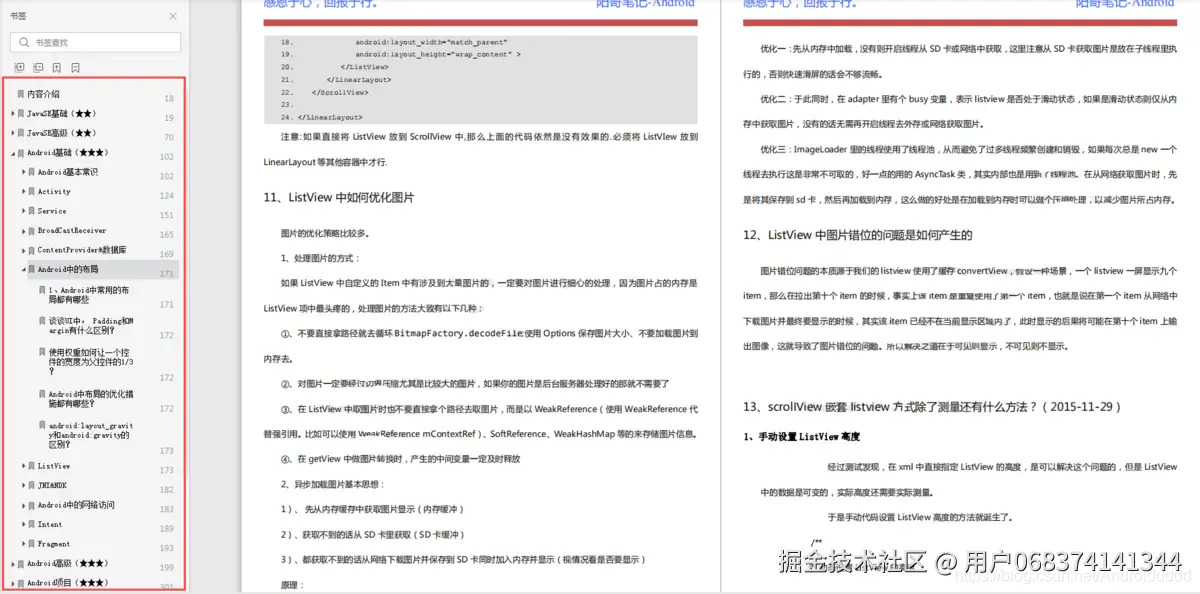This screenshot has width=1200, height=594.
Task: Expand the Intent bookmark arrow
Action: [23, 524]
